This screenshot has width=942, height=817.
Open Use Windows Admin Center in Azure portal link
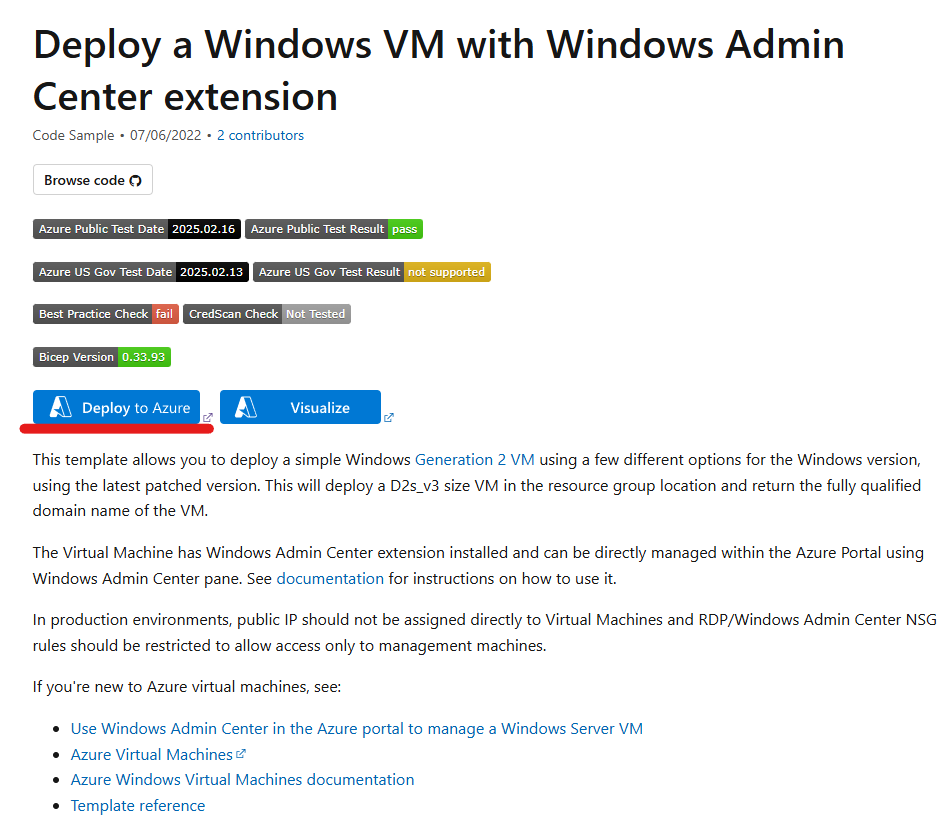click(357, 729)
